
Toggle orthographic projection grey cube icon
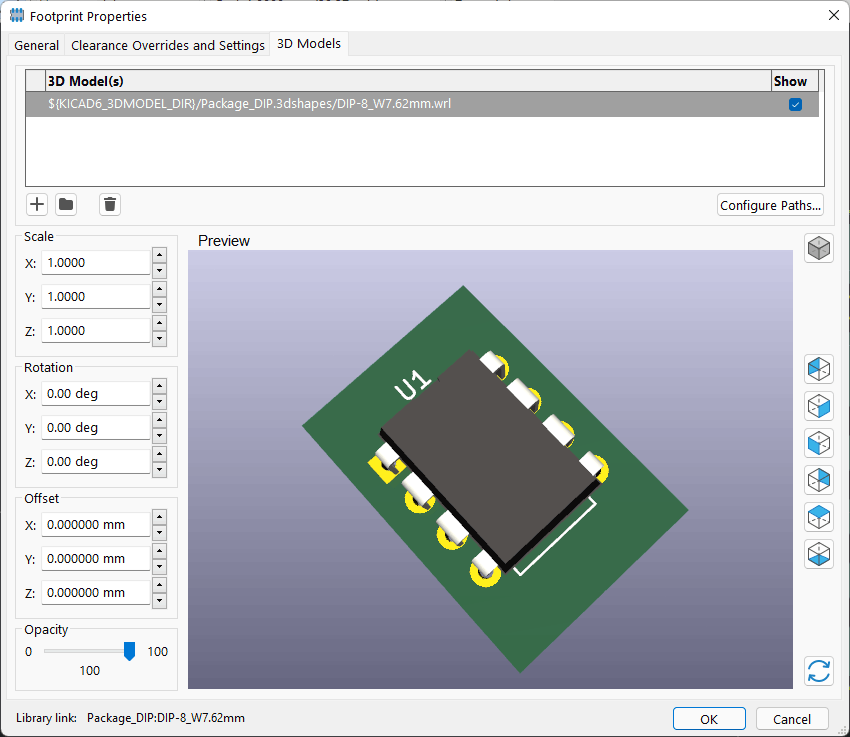819,249
